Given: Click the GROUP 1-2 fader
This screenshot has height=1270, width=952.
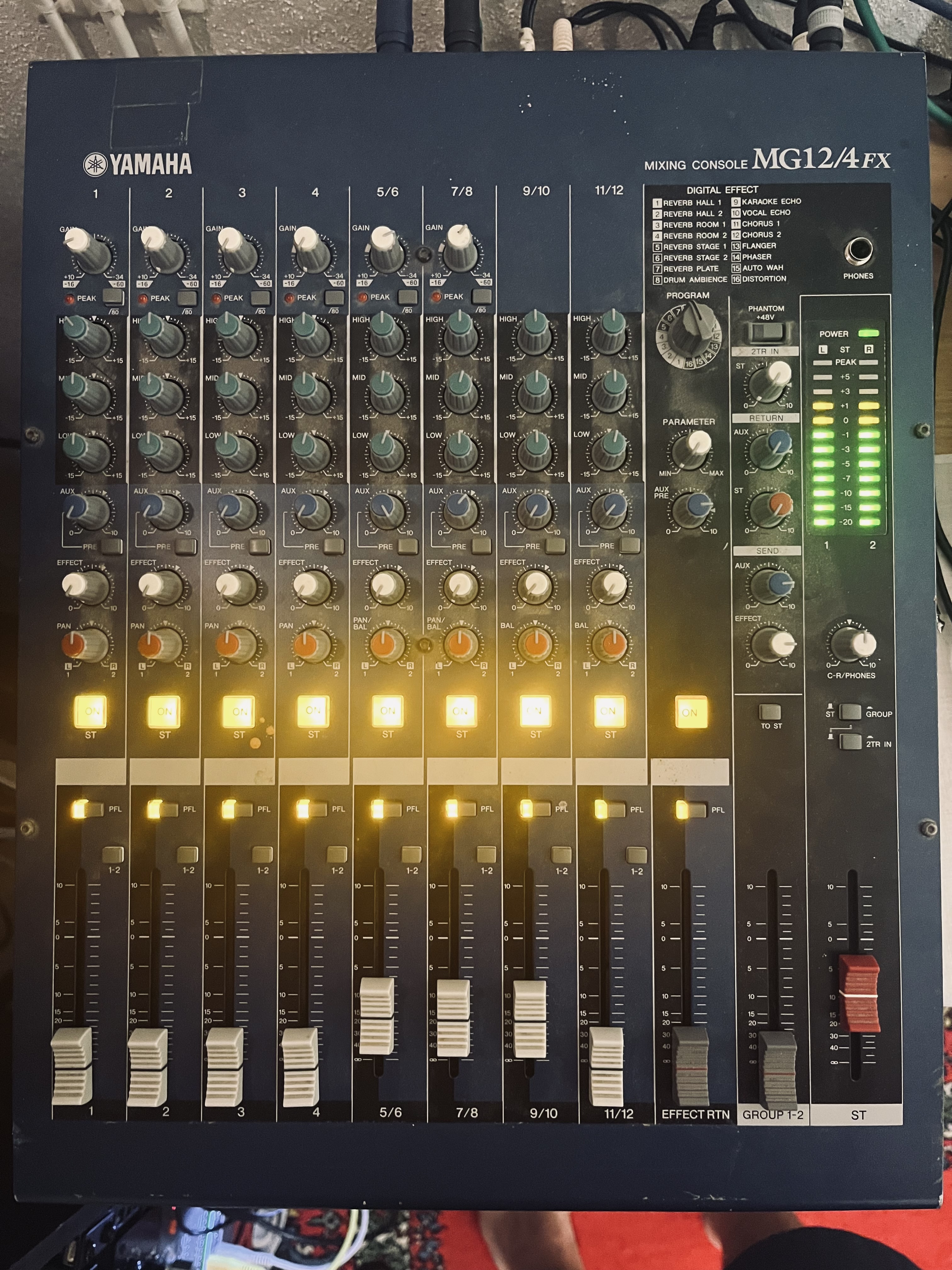Looking at the screenshot, I should pyautogui.click(x=778, y=1069).
